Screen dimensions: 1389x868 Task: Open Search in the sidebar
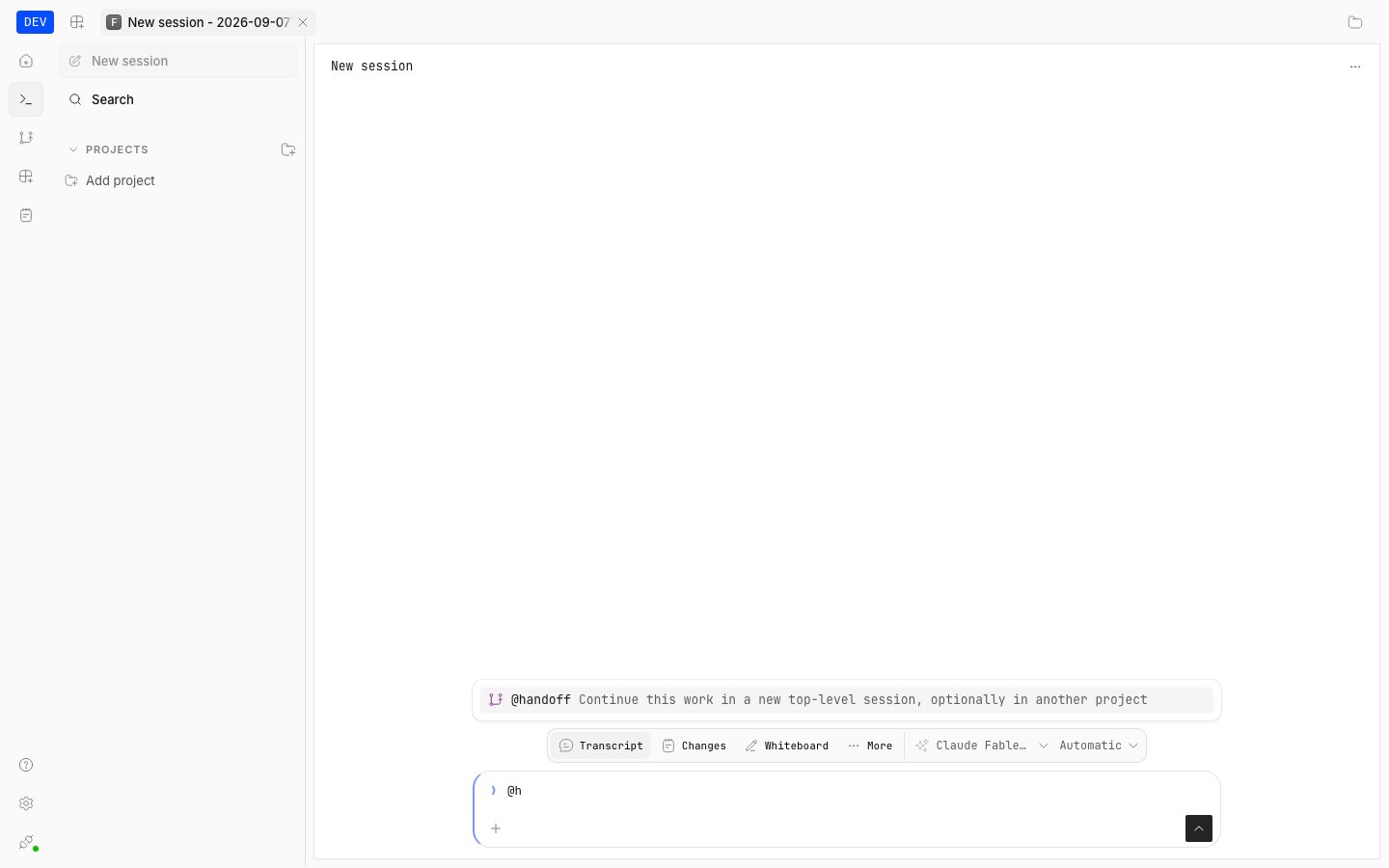(178, 99)
